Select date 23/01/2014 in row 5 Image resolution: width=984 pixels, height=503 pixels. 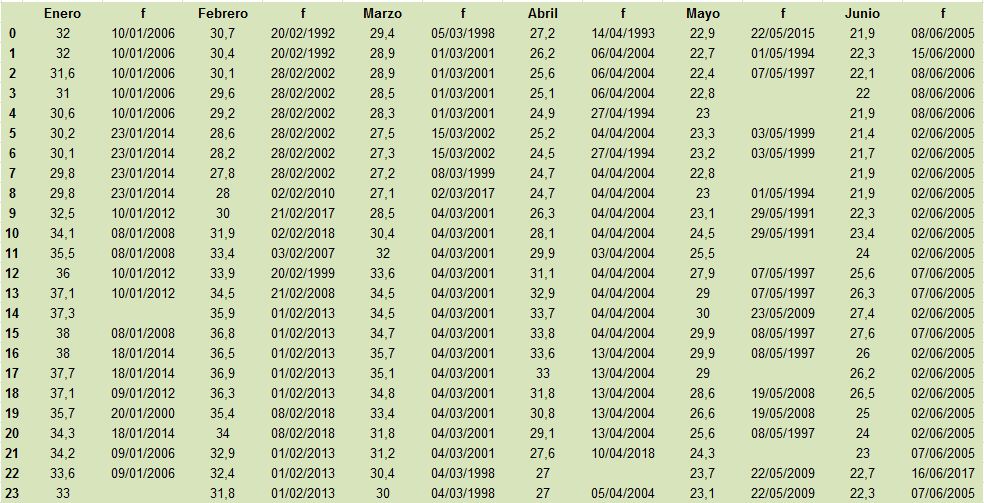(143, 134)
